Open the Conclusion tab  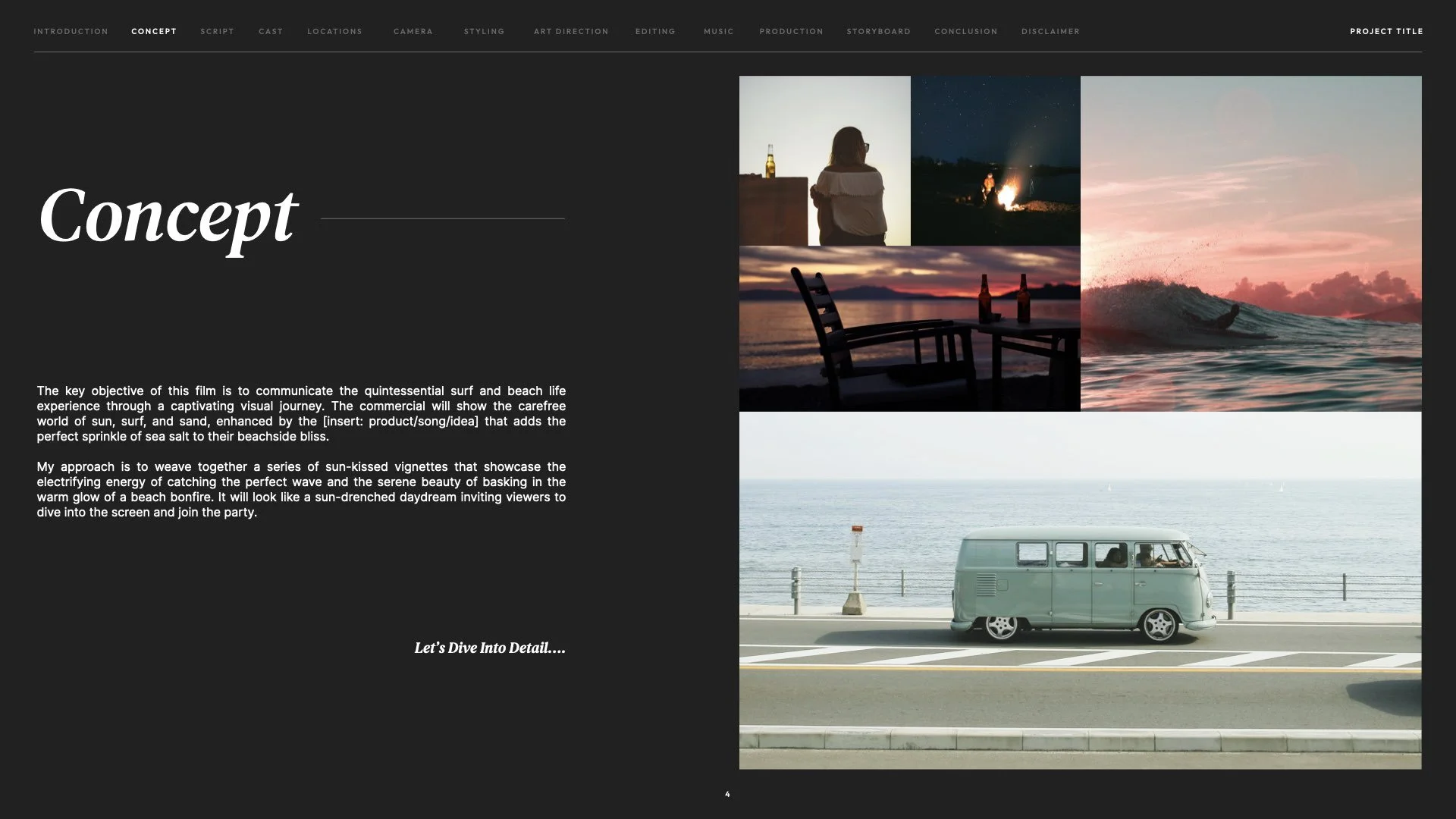[965, 31]
